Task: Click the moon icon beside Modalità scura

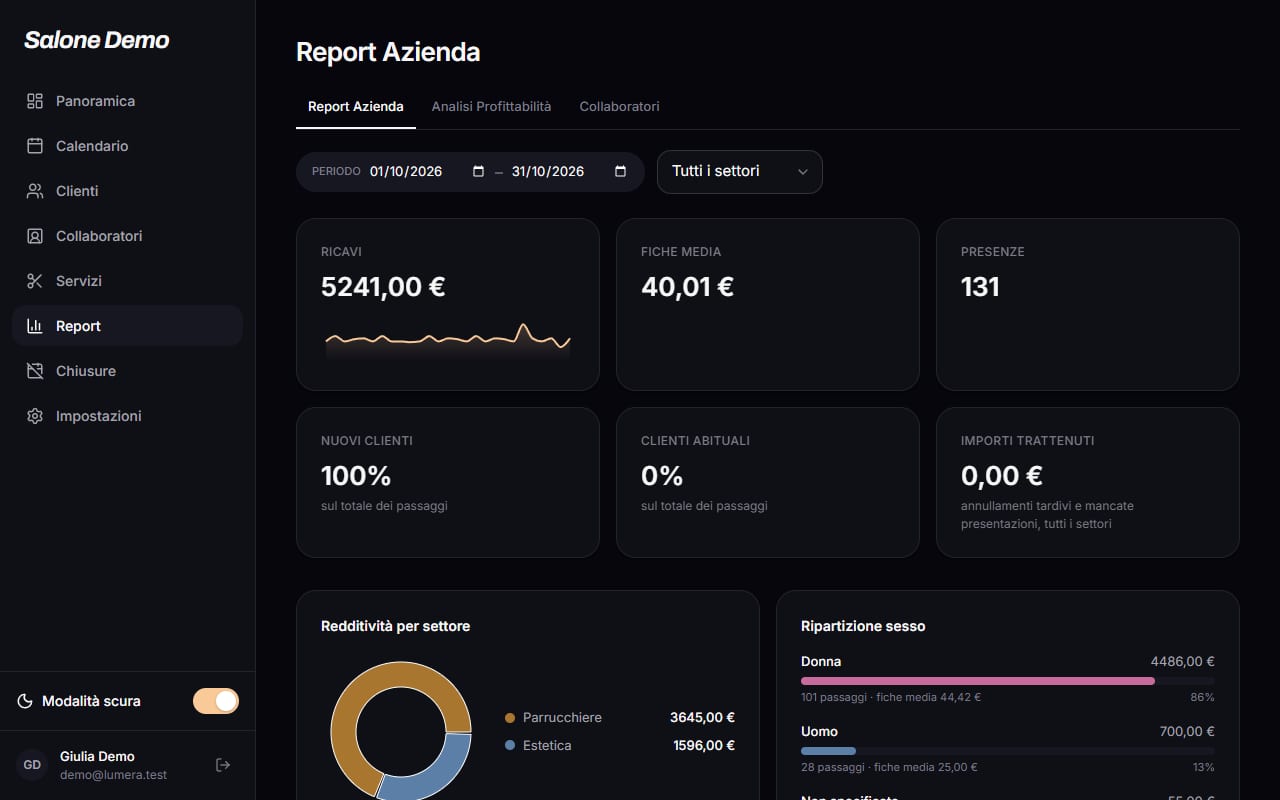Action: (x=25, y=701)
